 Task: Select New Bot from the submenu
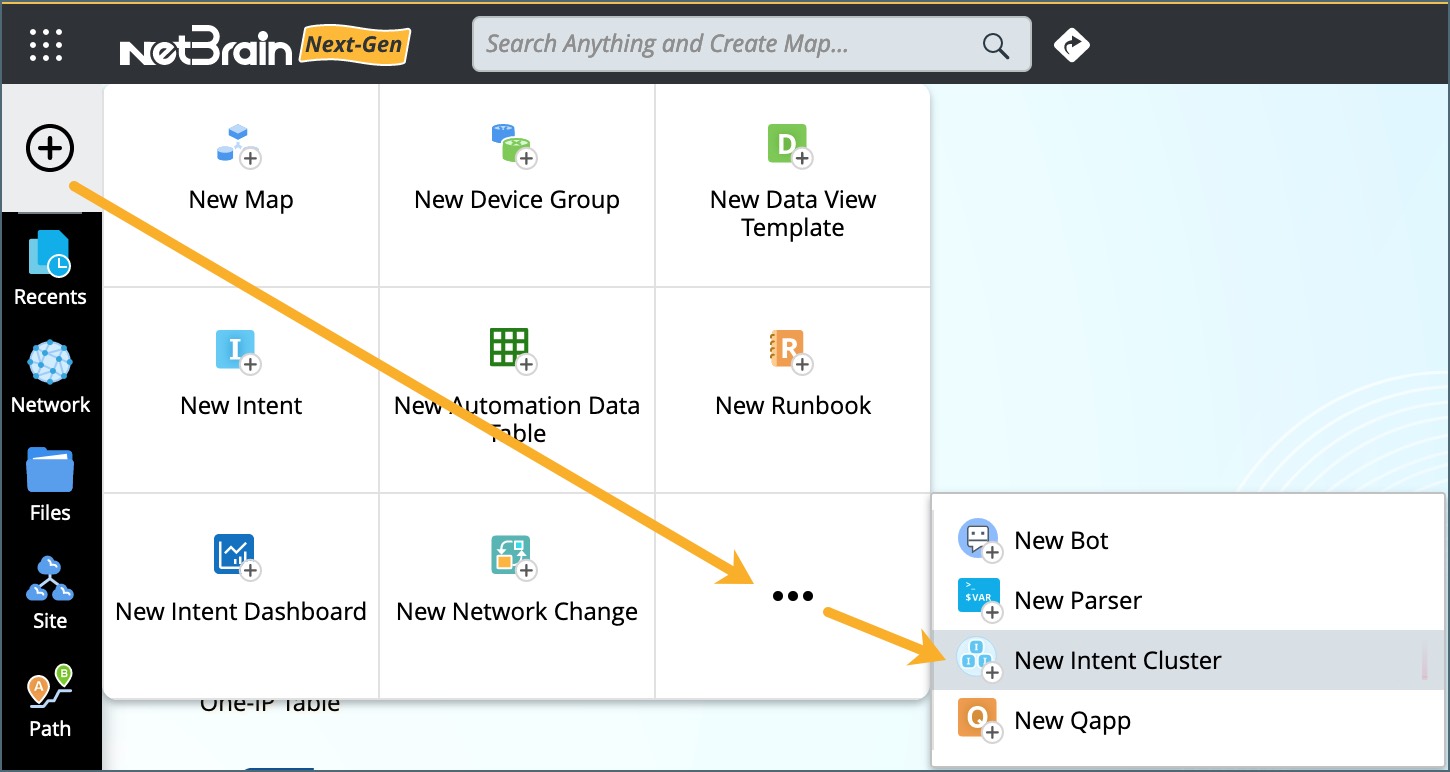click(x=1060, y=541)
